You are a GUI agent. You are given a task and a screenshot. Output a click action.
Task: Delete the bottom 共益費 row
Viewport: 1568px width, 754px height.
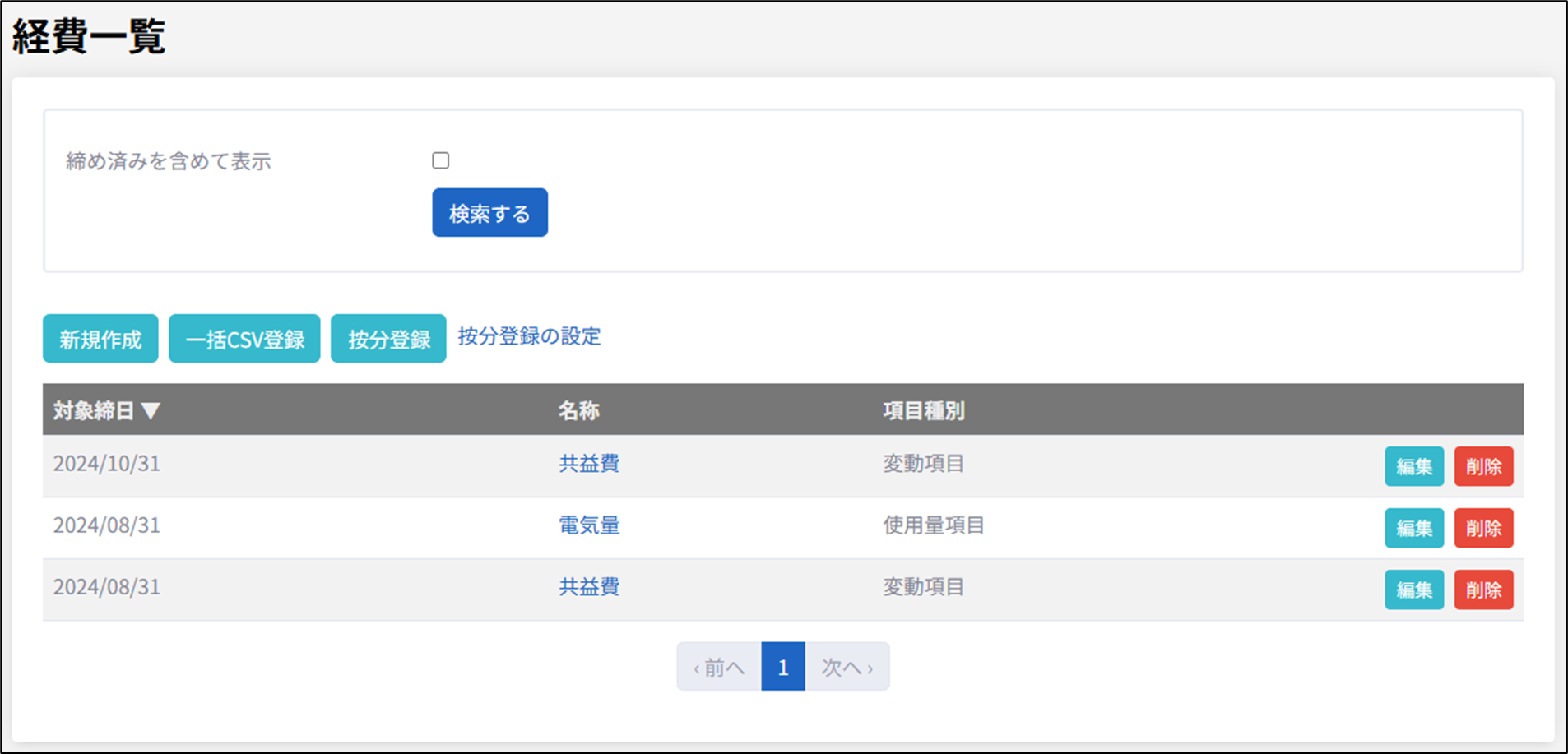1483,590
